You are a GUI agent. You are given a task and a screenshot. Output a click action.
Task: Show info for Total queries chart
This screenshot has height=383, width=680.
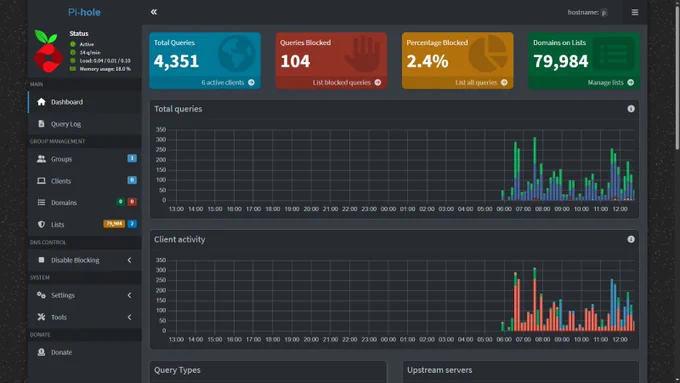coord(631,109)
